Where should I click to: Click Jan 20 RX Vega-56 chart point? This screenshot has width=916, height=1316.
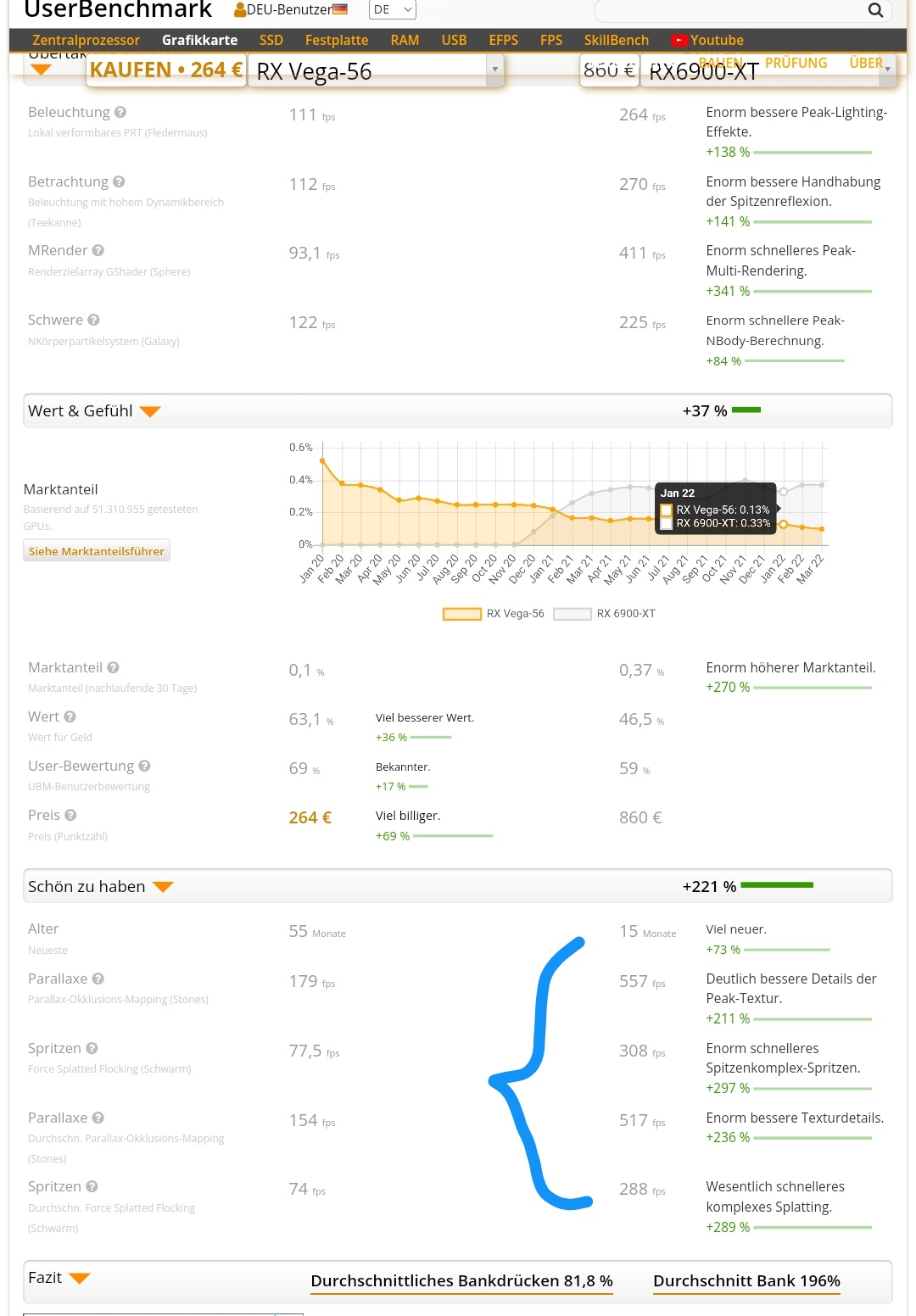[x=322, y=461]
